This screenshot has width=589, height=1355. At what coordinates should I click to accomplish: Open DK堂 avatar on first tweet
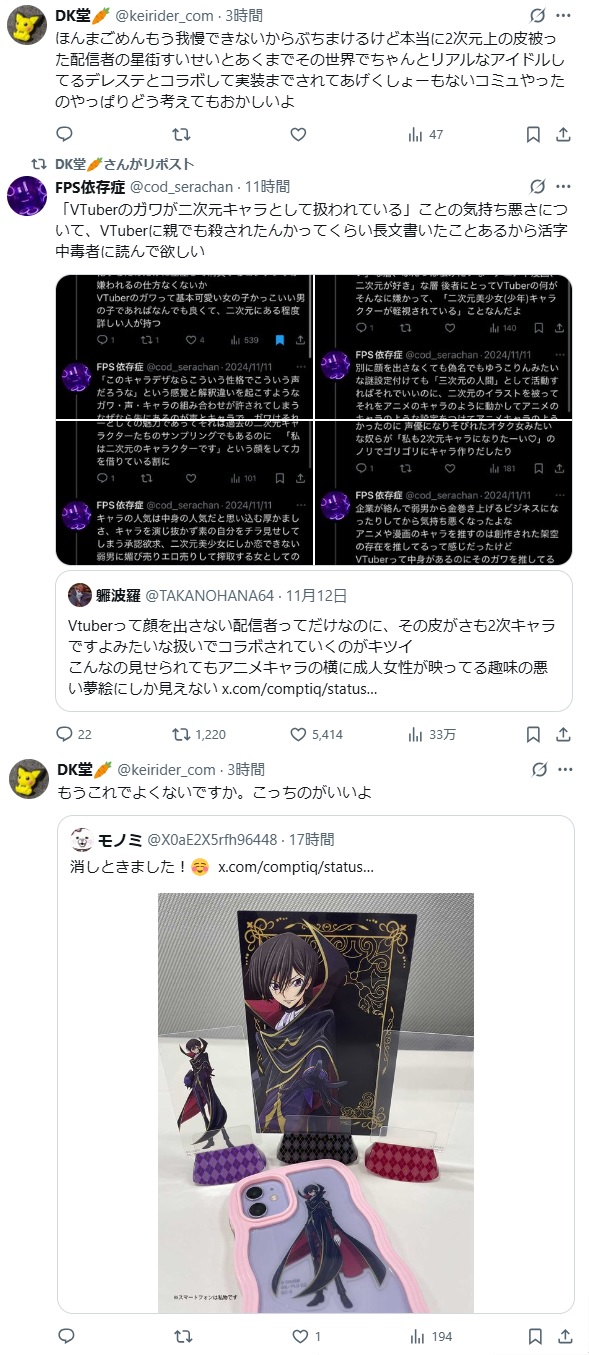point(28,25)
